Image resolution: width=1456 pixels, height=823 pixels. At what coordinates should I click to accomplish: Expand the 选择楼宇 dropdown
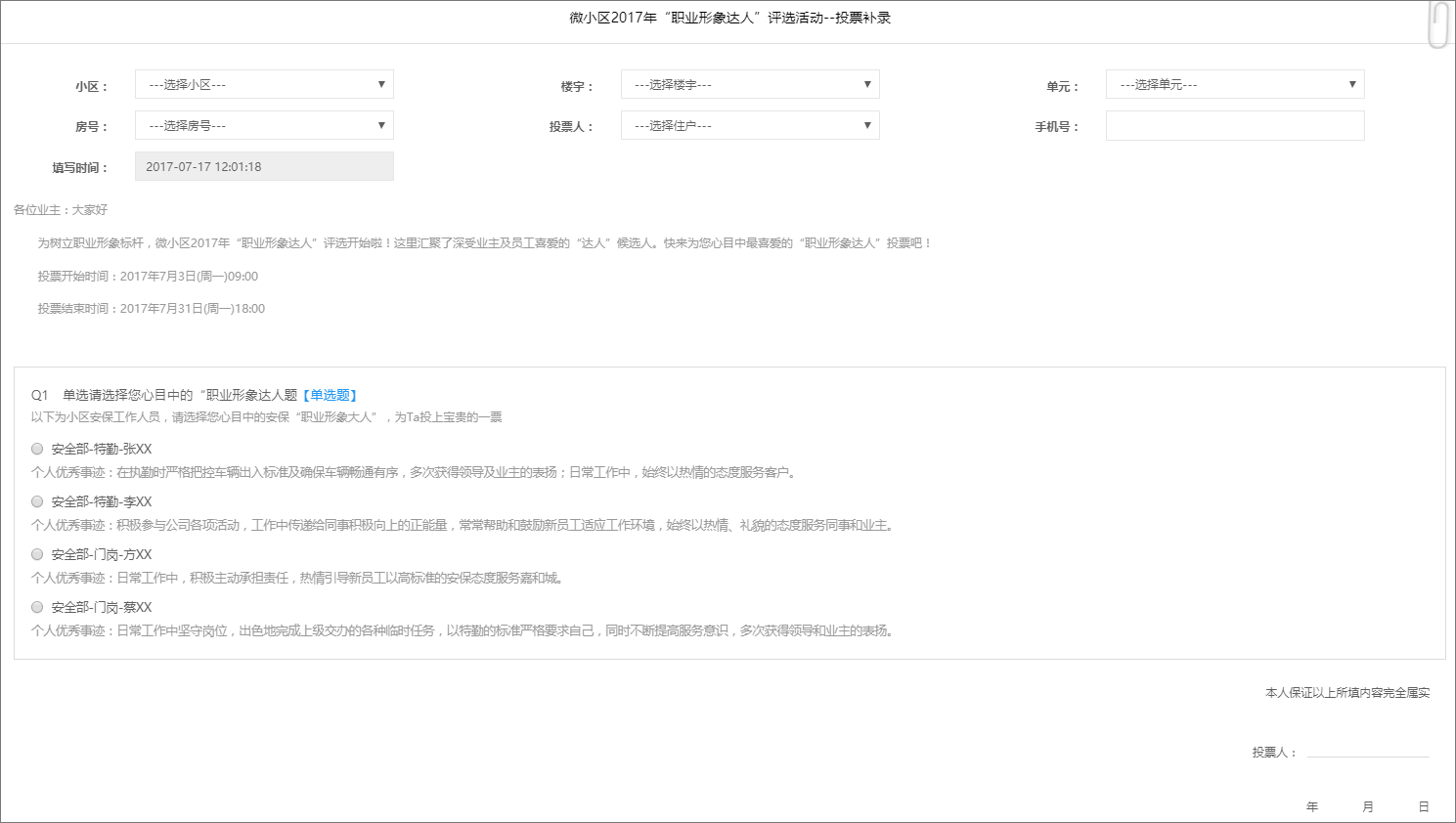[x=750, y=85]
